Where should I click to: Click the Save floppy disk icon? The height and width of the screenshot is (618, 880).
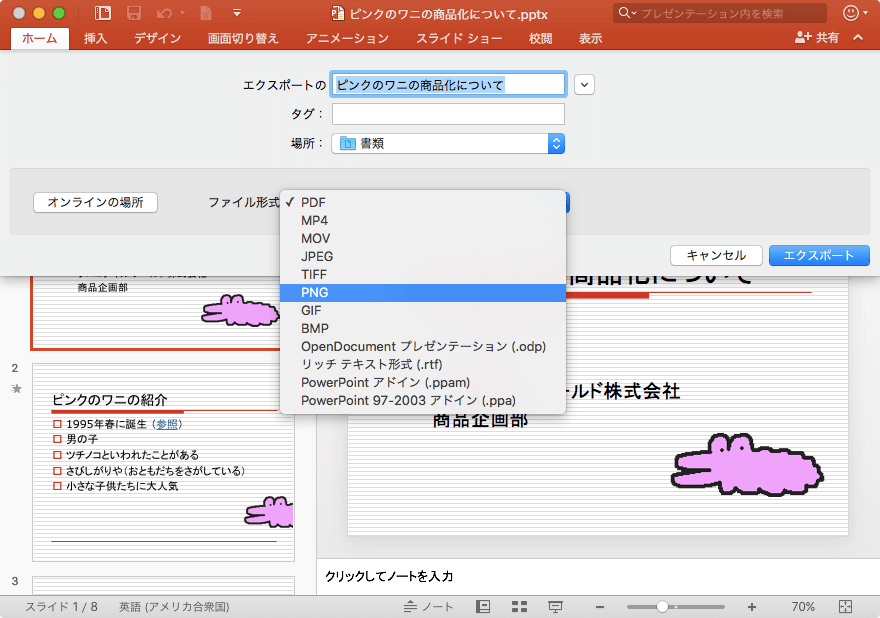click(x=134, y=13)
